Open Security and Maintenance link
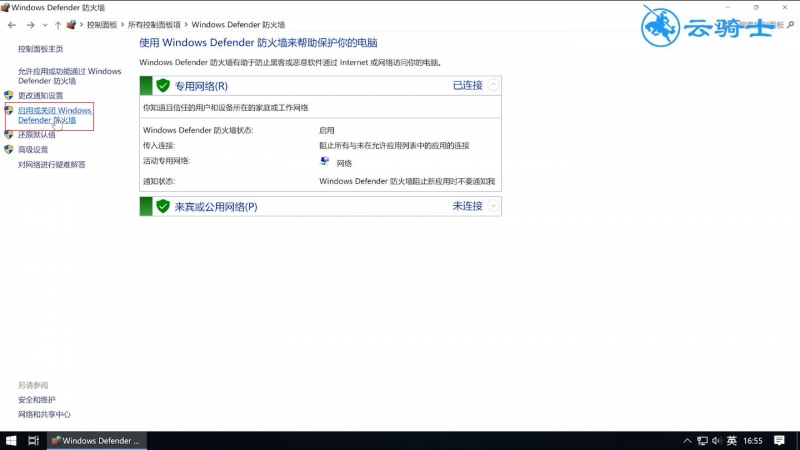Image resolution: width=800 pixels, height=450 pixels. click(36, 399)
